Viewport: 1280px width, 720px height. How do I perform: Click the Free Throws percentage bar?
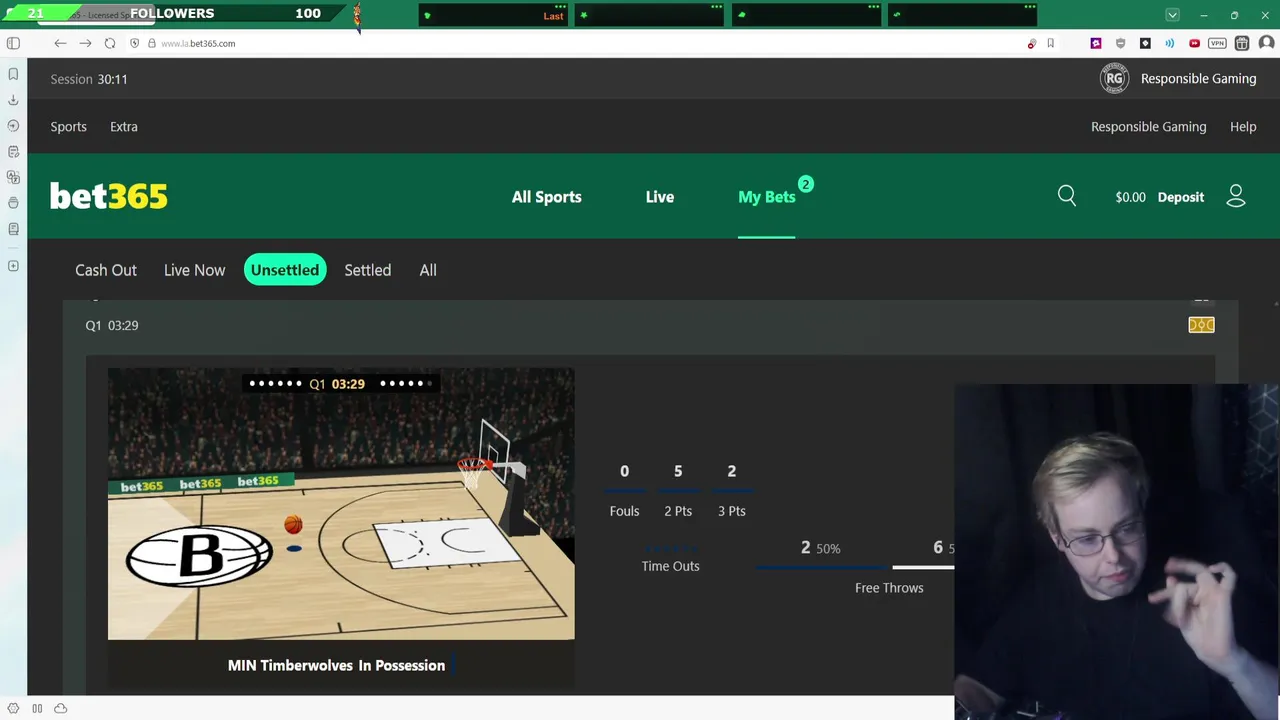pos(855,568)
